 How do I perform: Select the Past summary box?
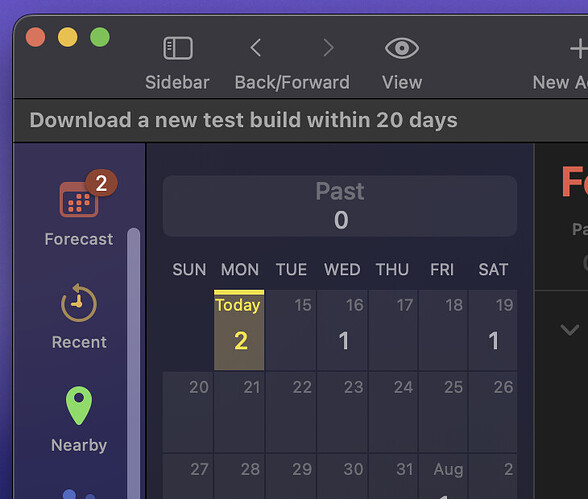[340, 206]
